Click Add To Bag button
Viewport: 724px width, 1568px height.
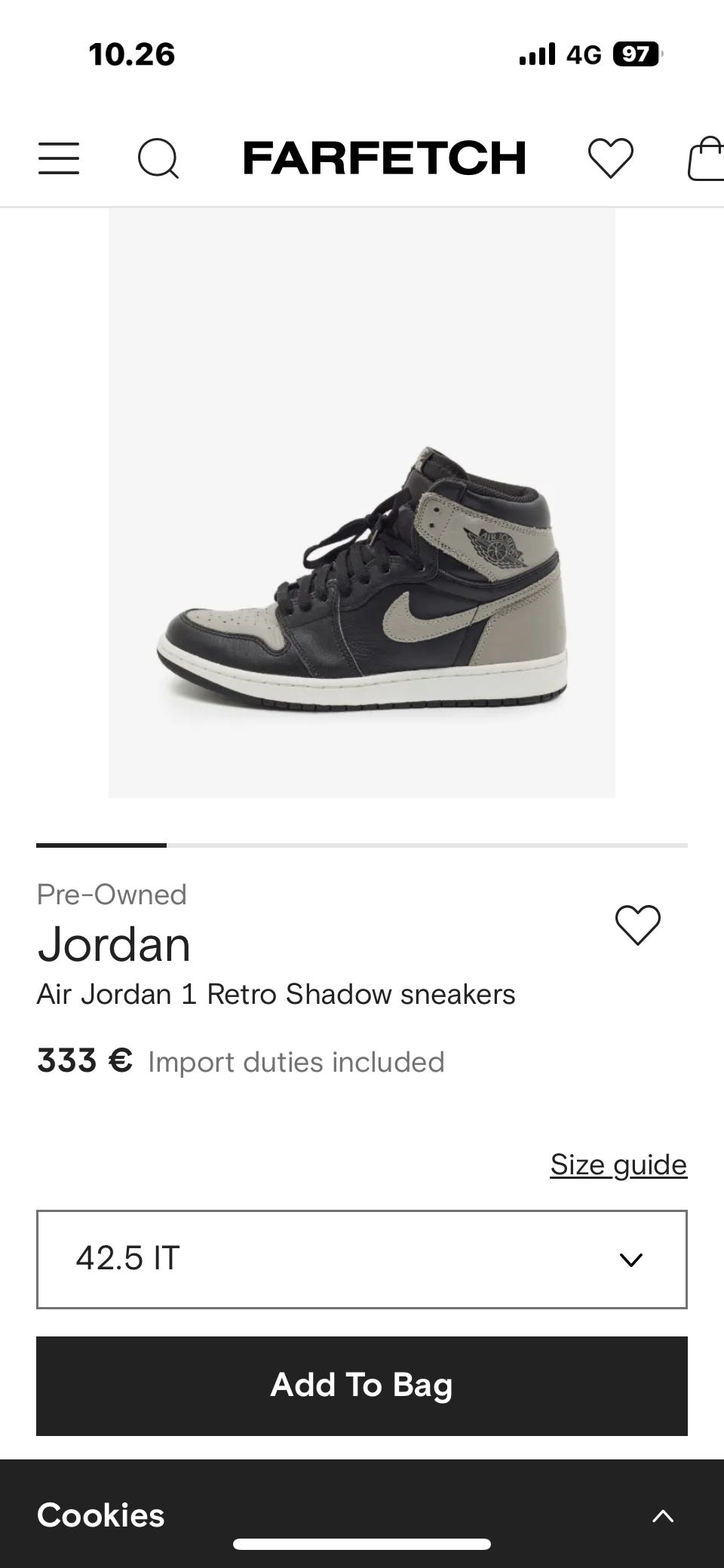(x=362, y=1385)
